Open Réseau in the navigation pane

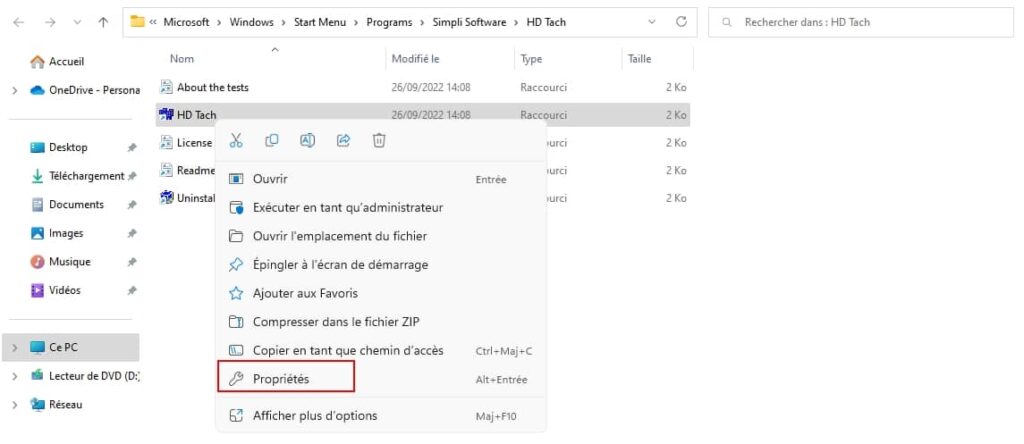[65, 405]
